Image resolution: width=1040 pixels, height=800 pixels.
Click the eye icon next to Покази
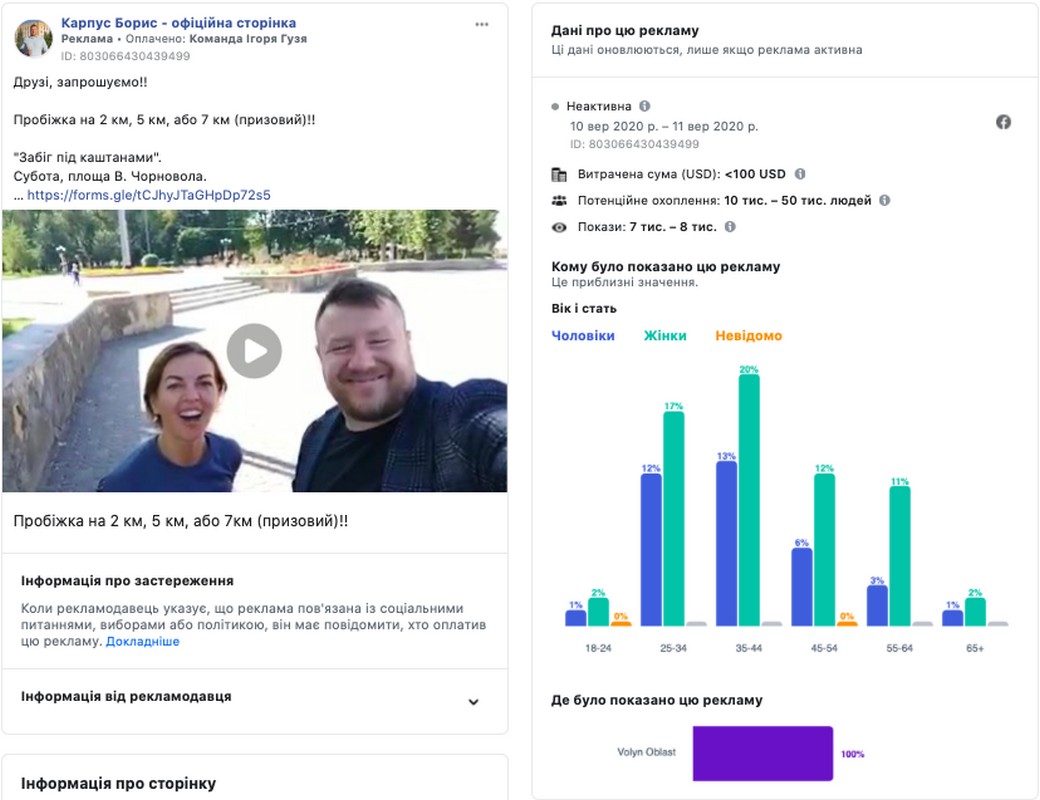click(559, 227)
